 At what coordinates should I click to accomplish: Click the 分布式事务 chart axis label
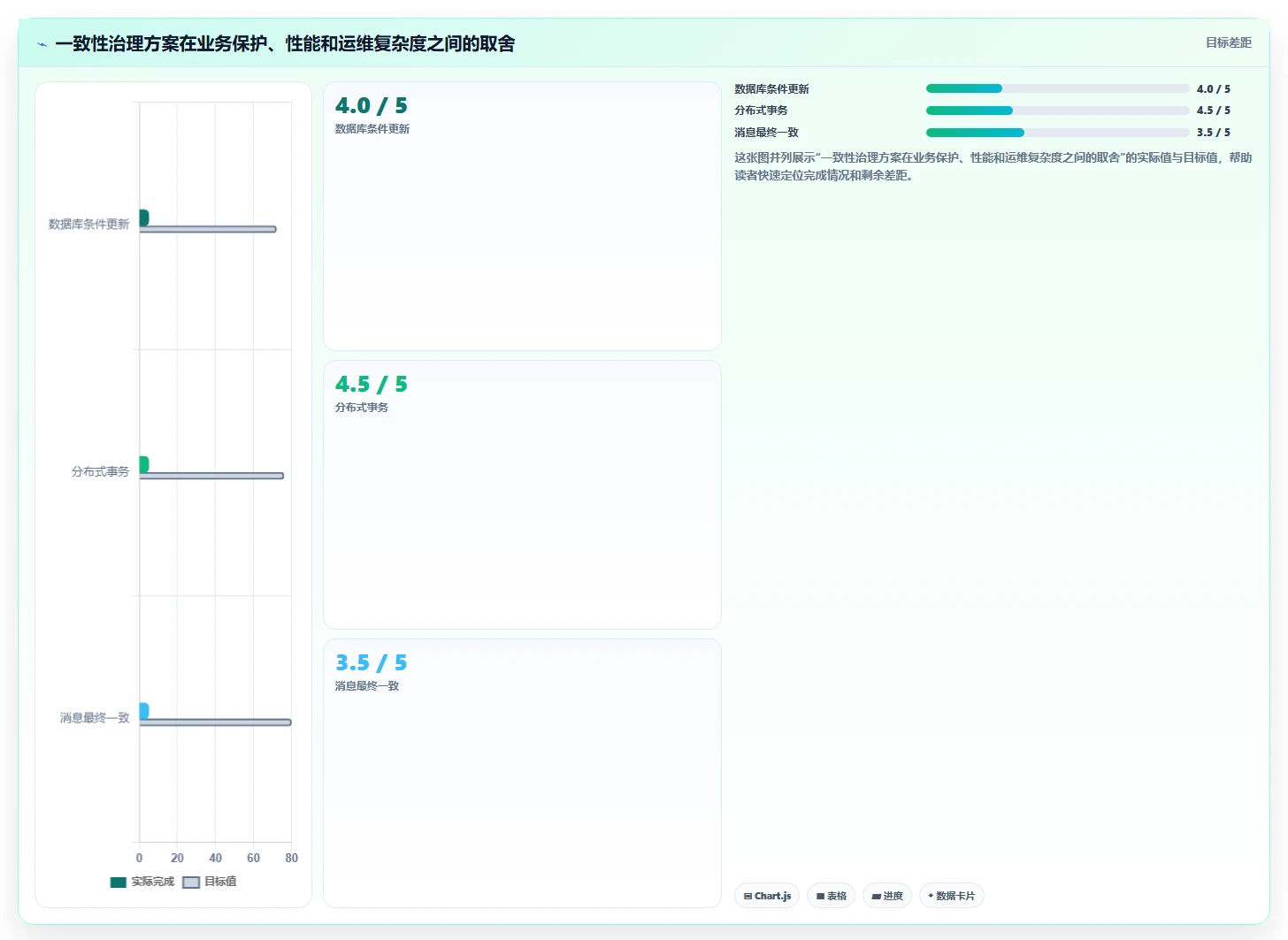point(100,471)
